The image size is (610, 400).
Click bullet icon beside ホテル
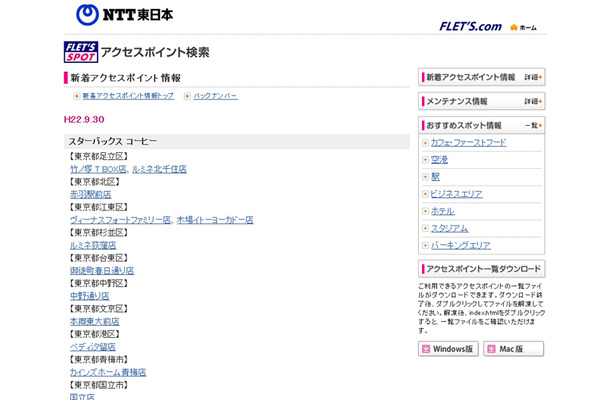[425, 211]
